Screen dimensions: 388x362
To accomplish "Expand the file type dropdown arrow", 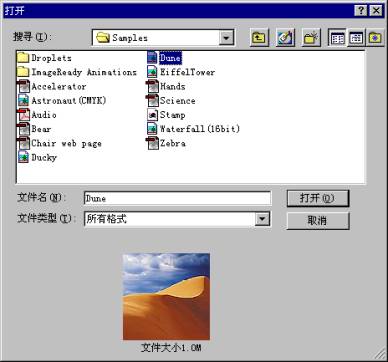I will [262, 219].
